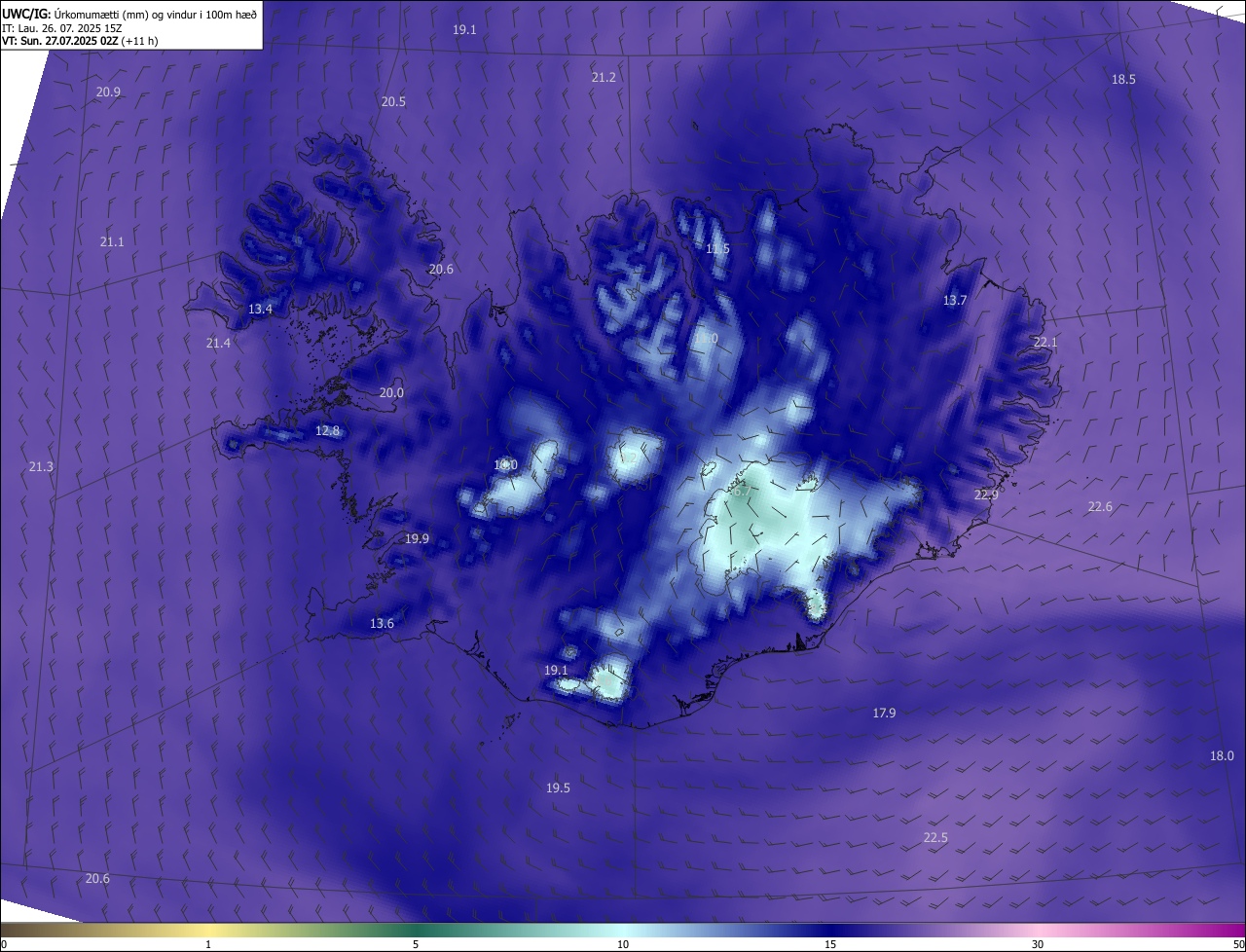Pick the 22.9 value label
Screen dimensions: 1246x952
pos(986,494)
